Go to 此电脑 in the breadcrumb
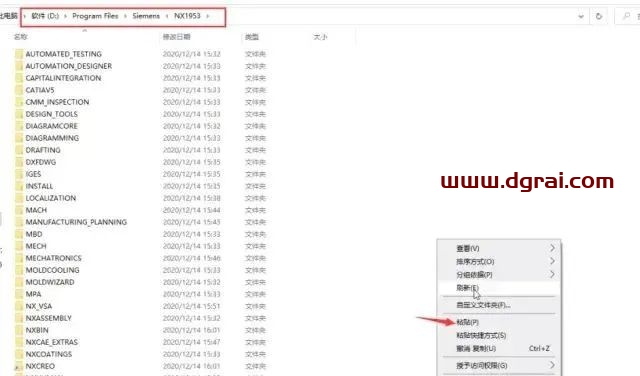Viewport: 640px width, 376px height. [x=8, y=16]
